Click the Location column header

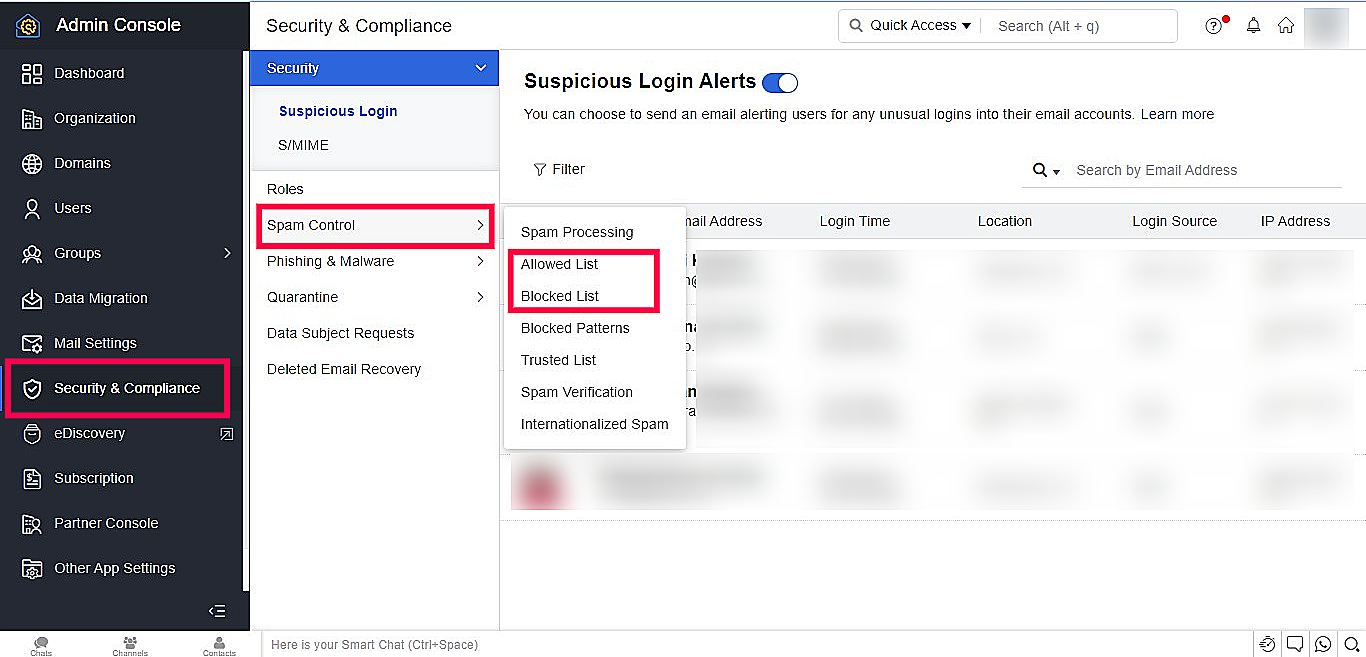click(x=1005, y=221)
